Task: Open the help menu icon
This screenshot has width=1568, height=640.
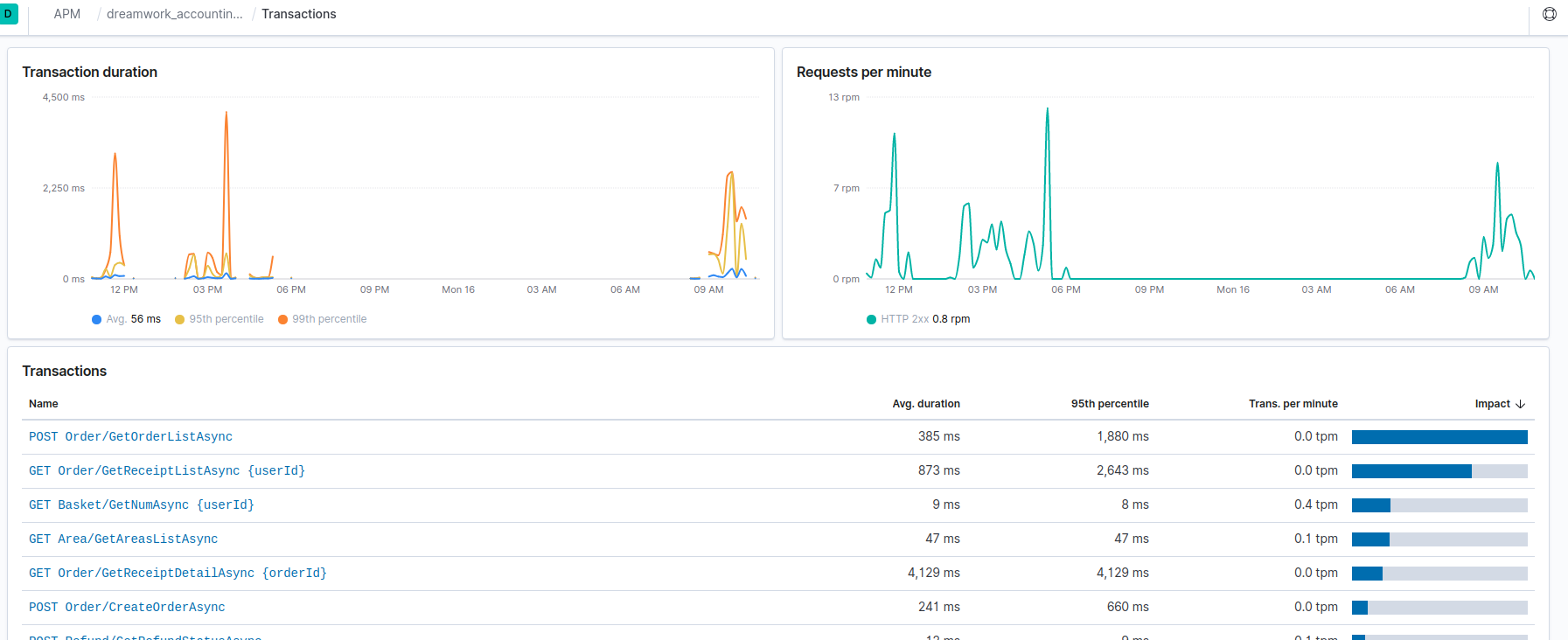Action: (x=1549, y=14)
